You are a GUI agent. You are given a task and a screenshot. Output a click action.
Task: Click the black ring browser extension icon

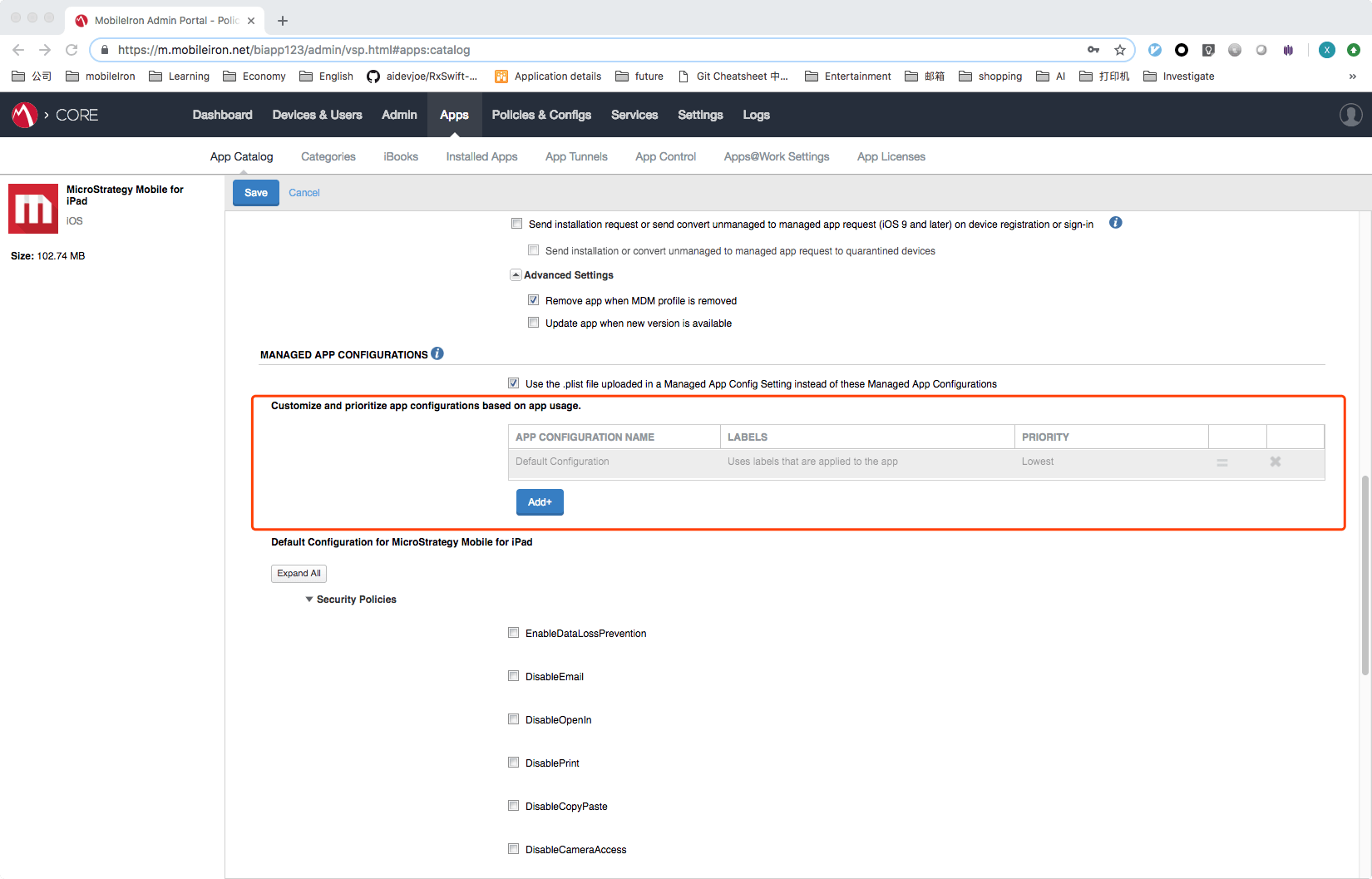point(1182,50)
